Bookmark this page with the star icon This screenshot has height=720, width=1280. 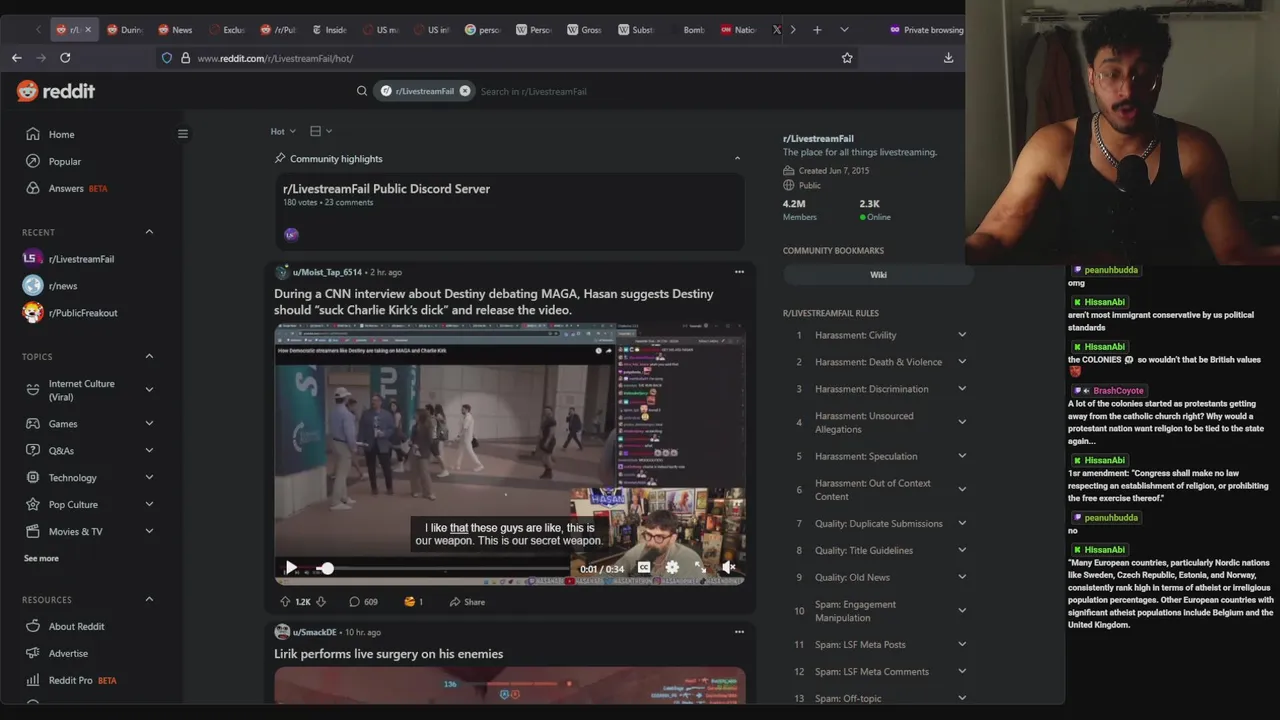pyautogui.click(x=847, y=58)
